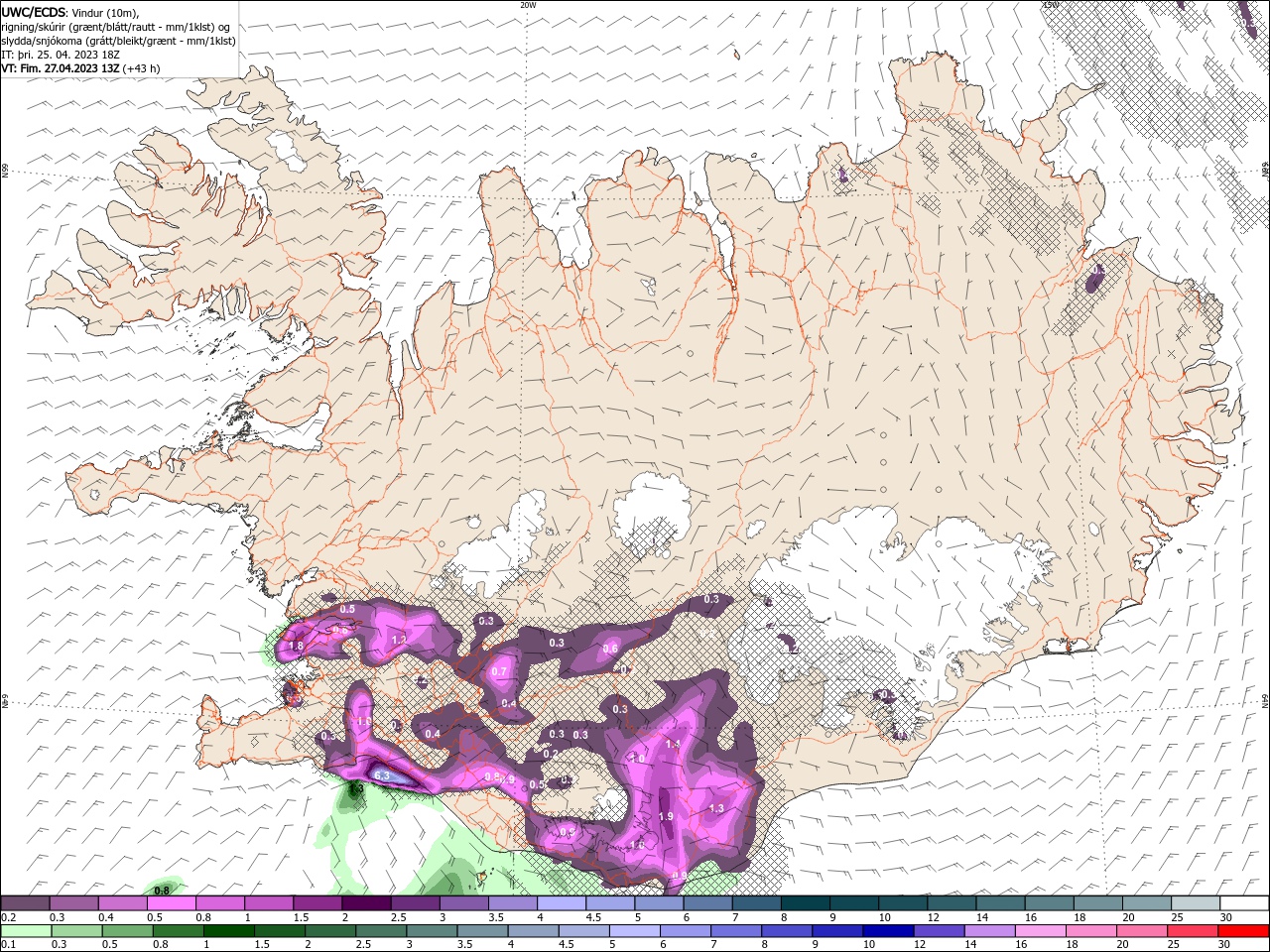
Task: Click the UWC/ECDS title text
Action: pos(34,12)
